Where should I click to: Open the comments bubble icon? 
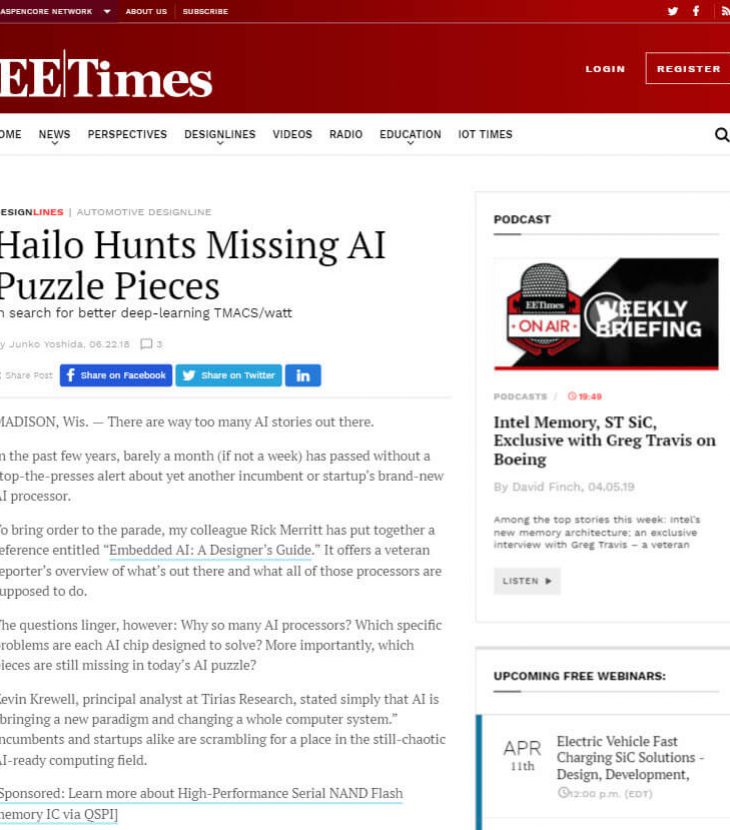pyautogui.click(x=146, y=344)
